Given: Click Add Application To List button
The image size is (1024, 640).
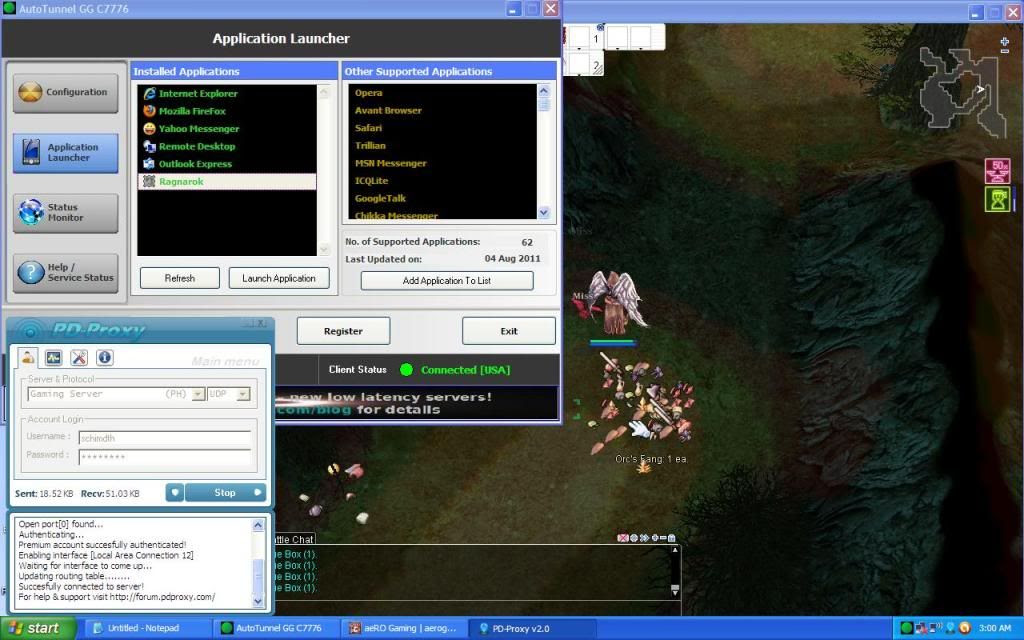Looking at the screenshot, I should 447,281.
